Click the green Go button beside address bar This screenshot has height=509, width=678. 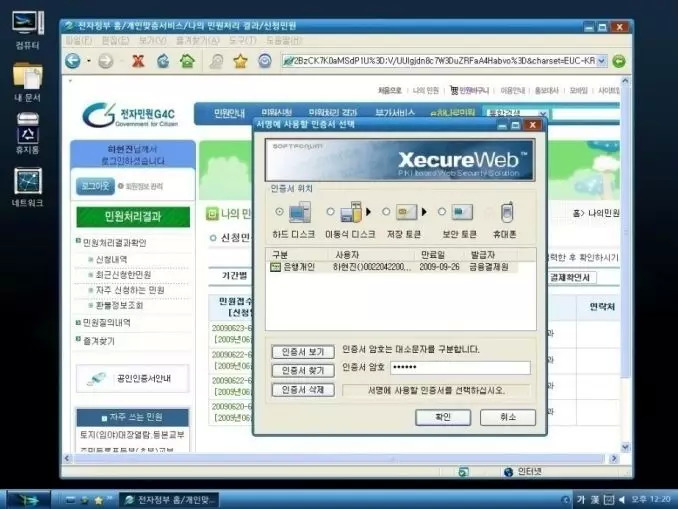pos(619,61)
